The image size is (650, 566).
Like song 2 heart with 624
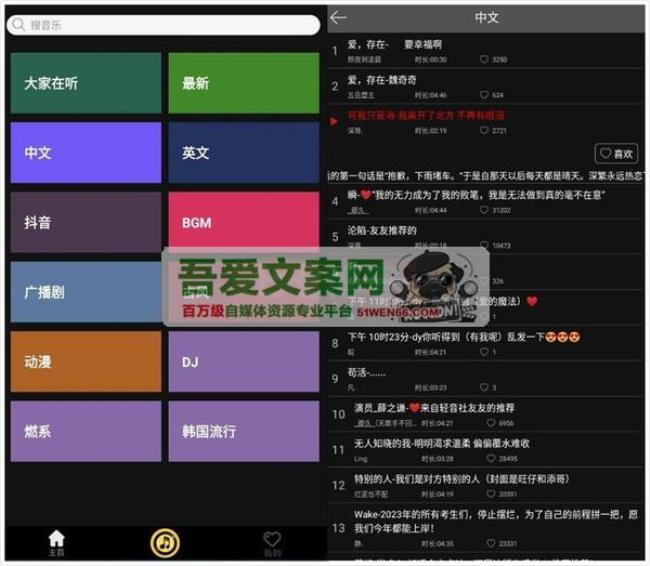coord(484,95)
